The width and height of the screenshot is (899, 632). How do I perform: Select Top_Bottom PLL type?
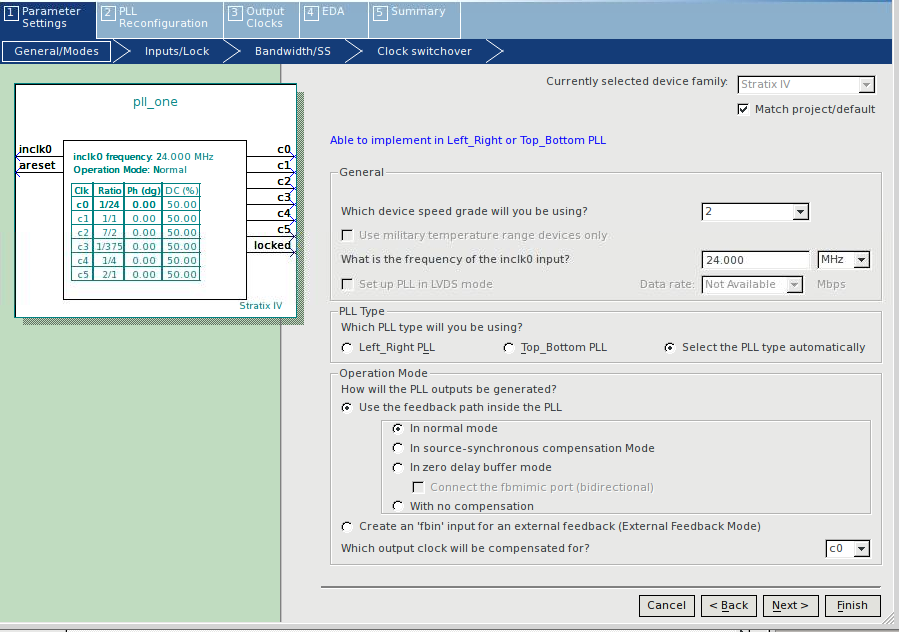509,348
